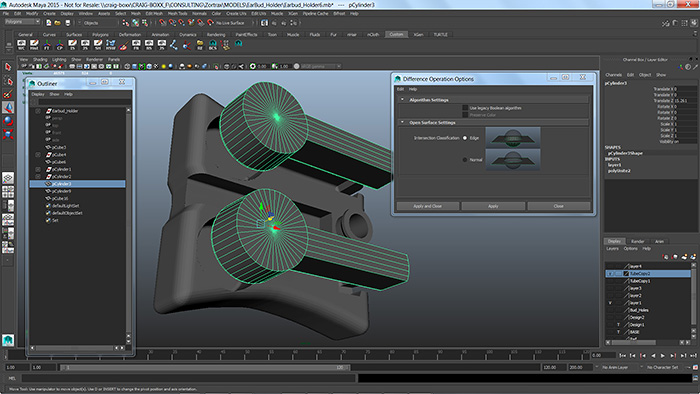This screenshot has width=700, height=394.
Task: Expand the pCylinder2 node in Outliner
Action: pos(38,177)
